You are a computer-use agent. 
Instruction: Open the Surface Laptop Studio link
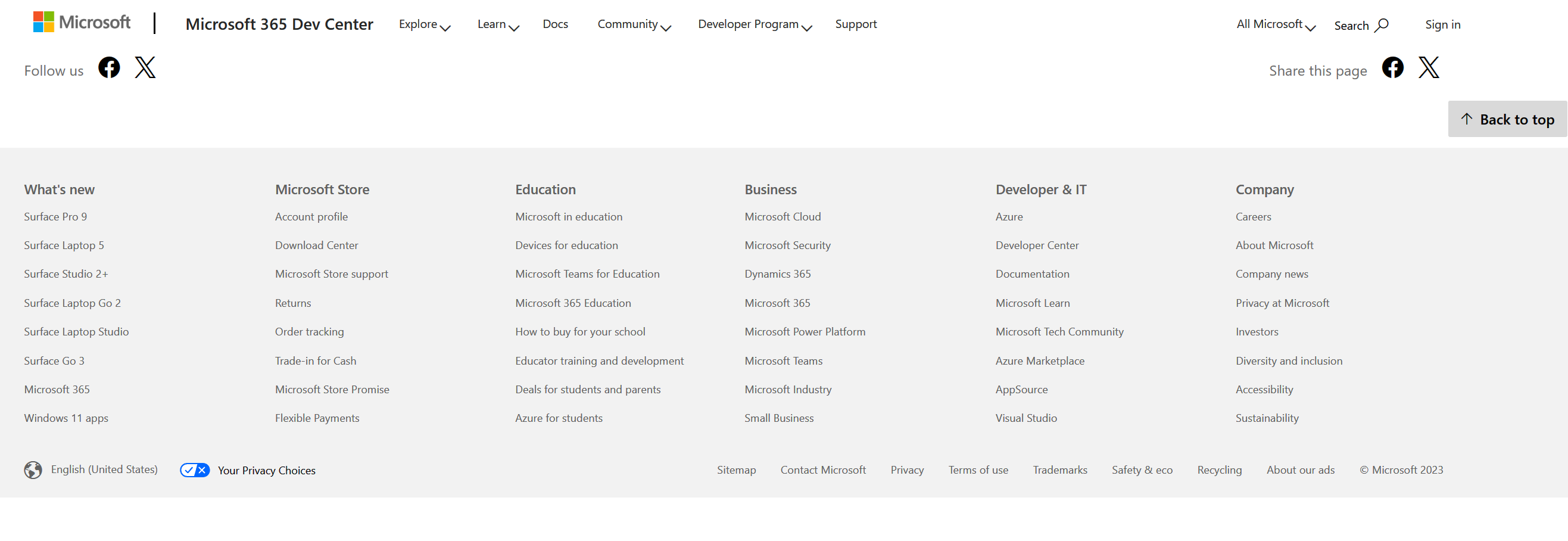(76, 331)
